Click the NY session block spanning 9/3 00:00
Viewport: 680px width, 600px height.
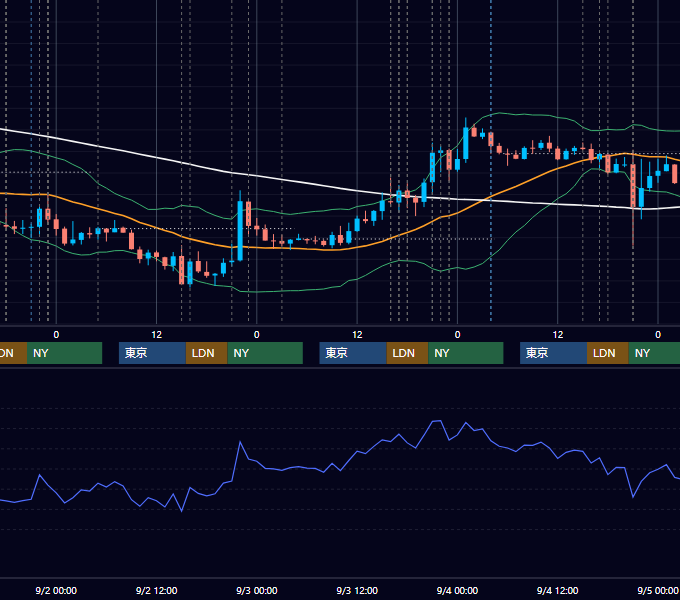click(x=265, y=353)
